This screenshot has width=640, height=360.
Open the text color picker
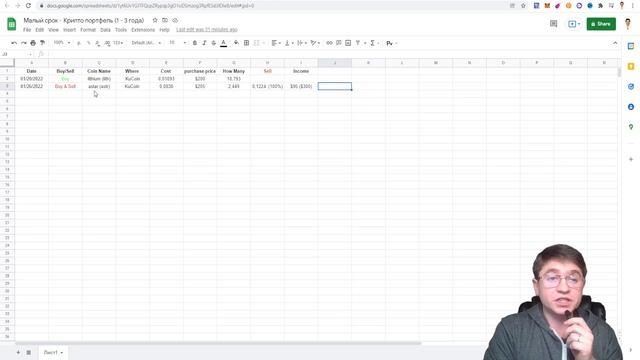pyautogui.click(x=223, y=43)
